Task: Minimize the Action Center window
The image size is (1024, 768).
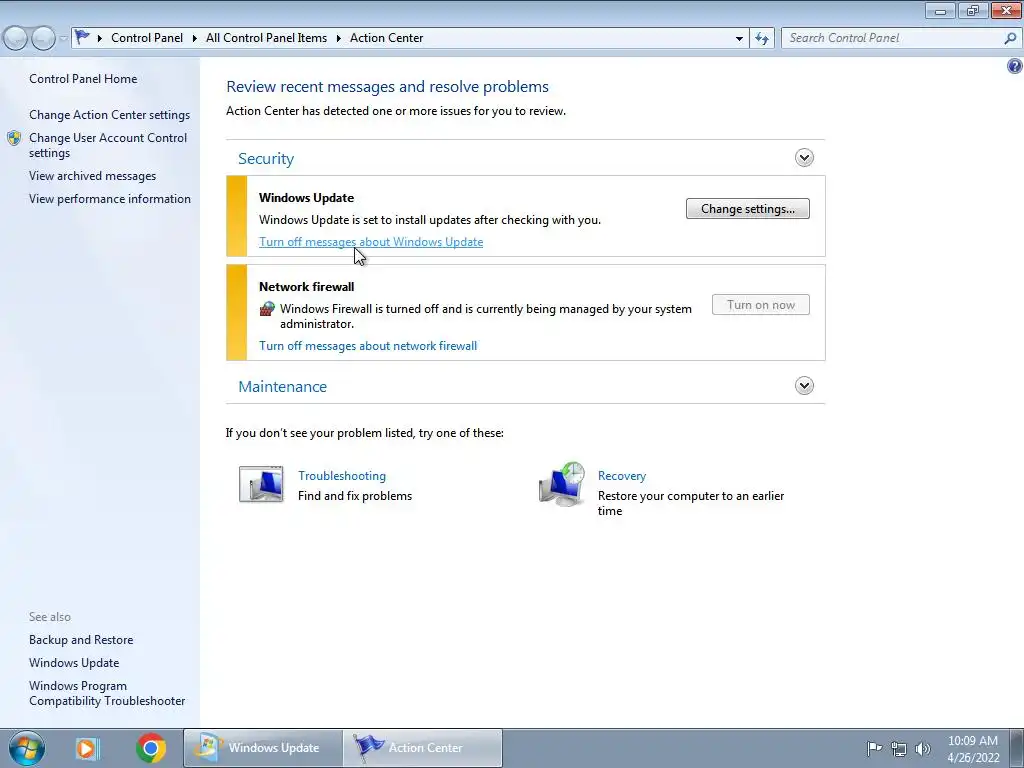Action: pos(940,10)
